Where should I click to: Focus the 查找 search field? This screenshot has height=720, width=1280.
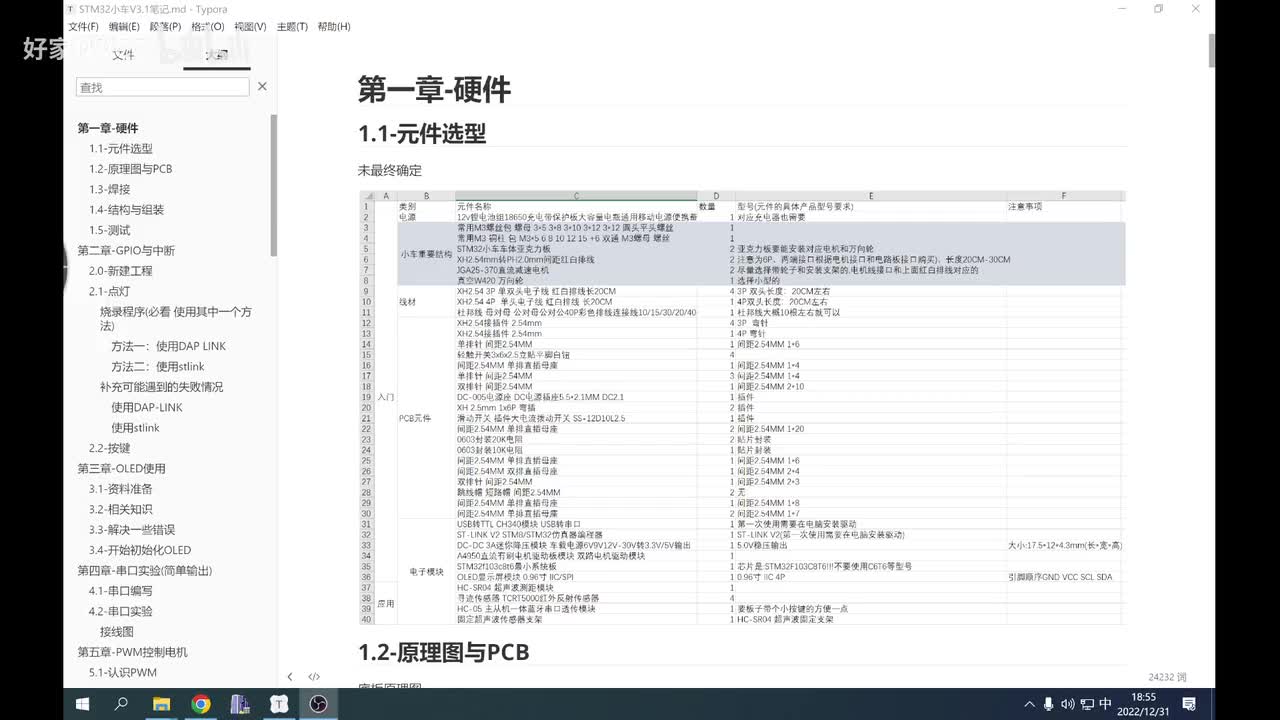pos(162,87)
